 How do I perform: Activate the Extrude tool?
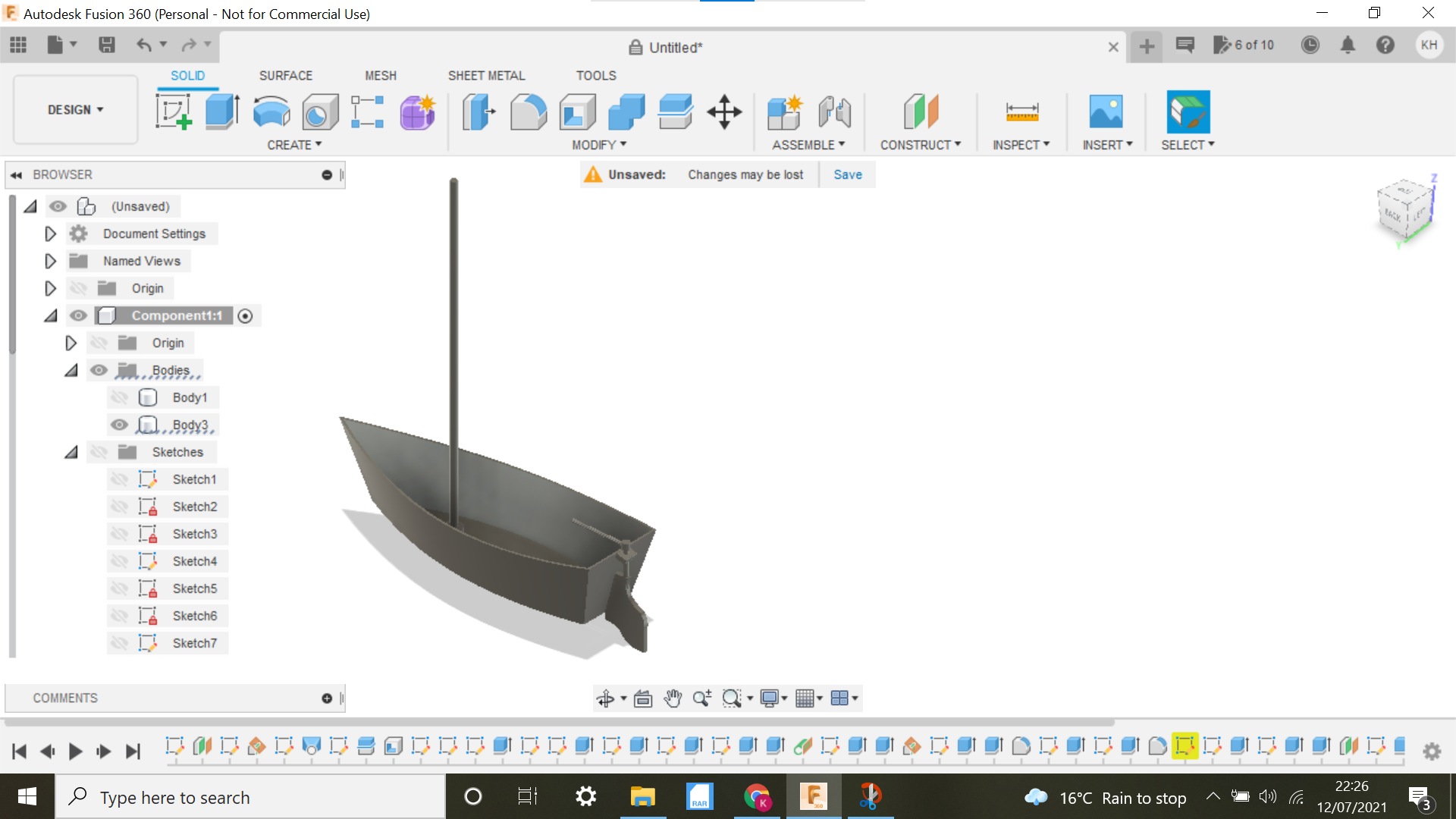click(x=221, y=111)
